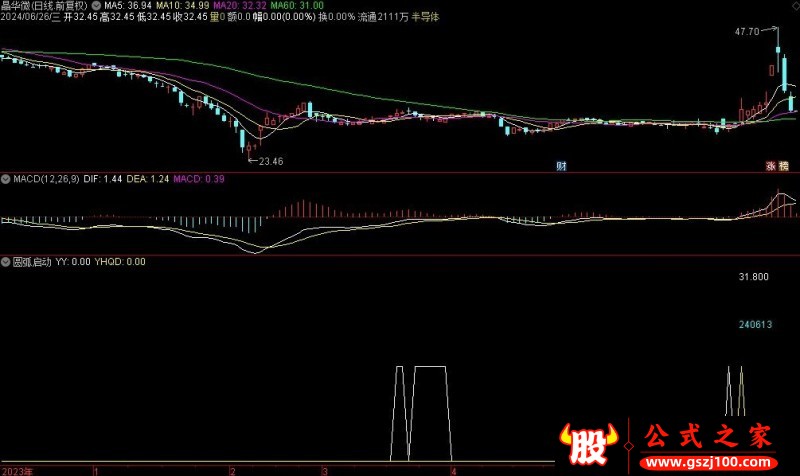The image size is (800, 476).
Task: Click the DEA: 1.24 value
Action: [x=147, y=179]
